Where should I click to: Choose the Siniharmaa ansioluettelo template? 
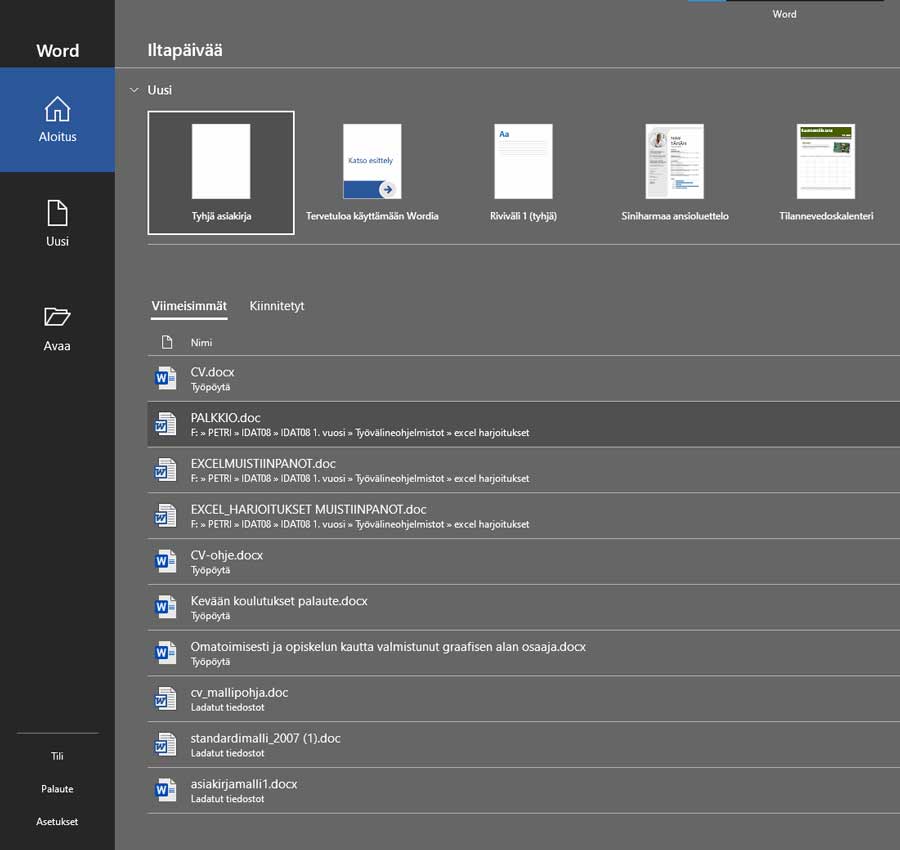tap(674, 173)
